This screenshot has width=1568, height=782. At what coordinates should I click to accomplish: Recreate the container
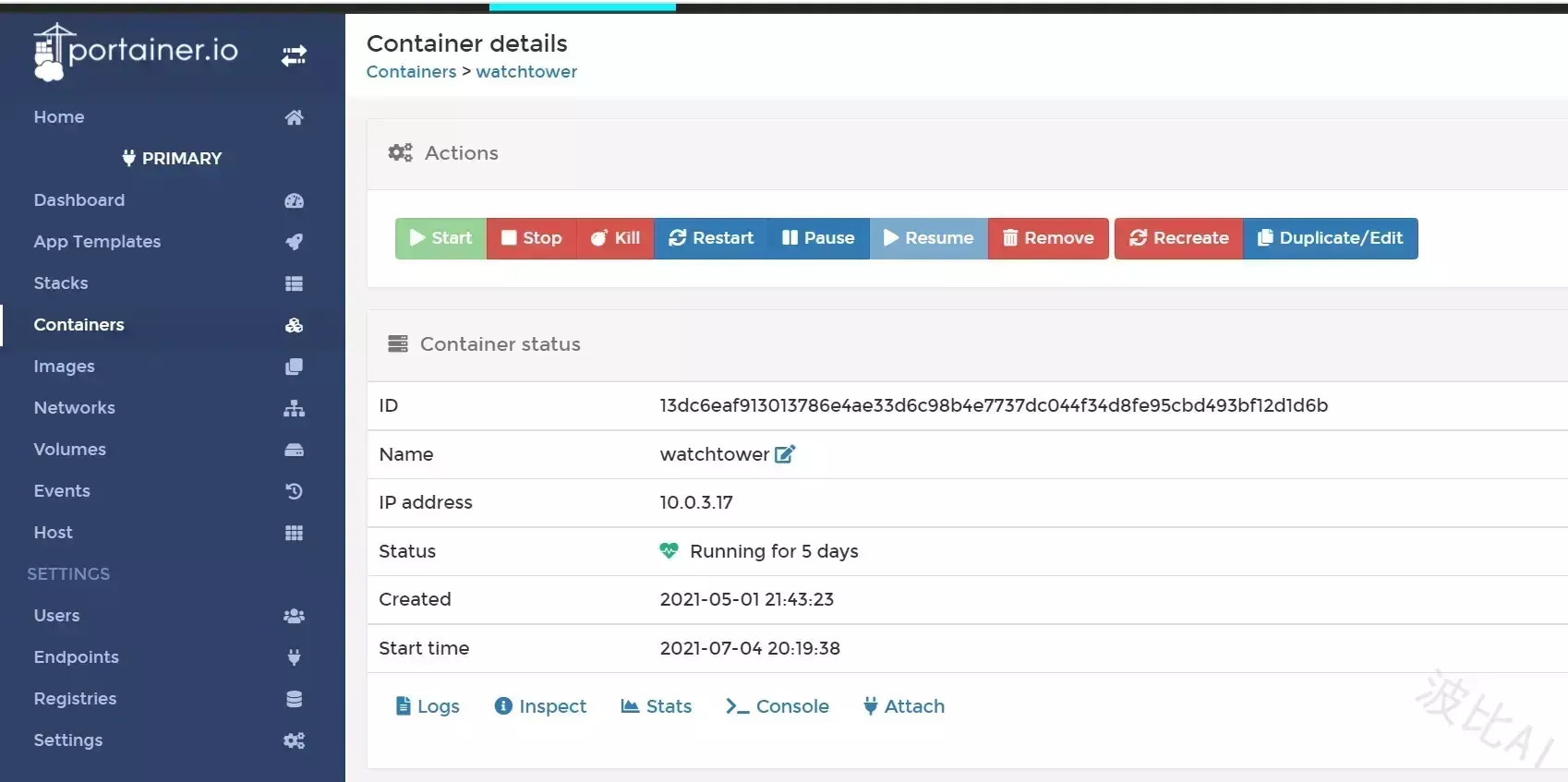point(1179,238)
